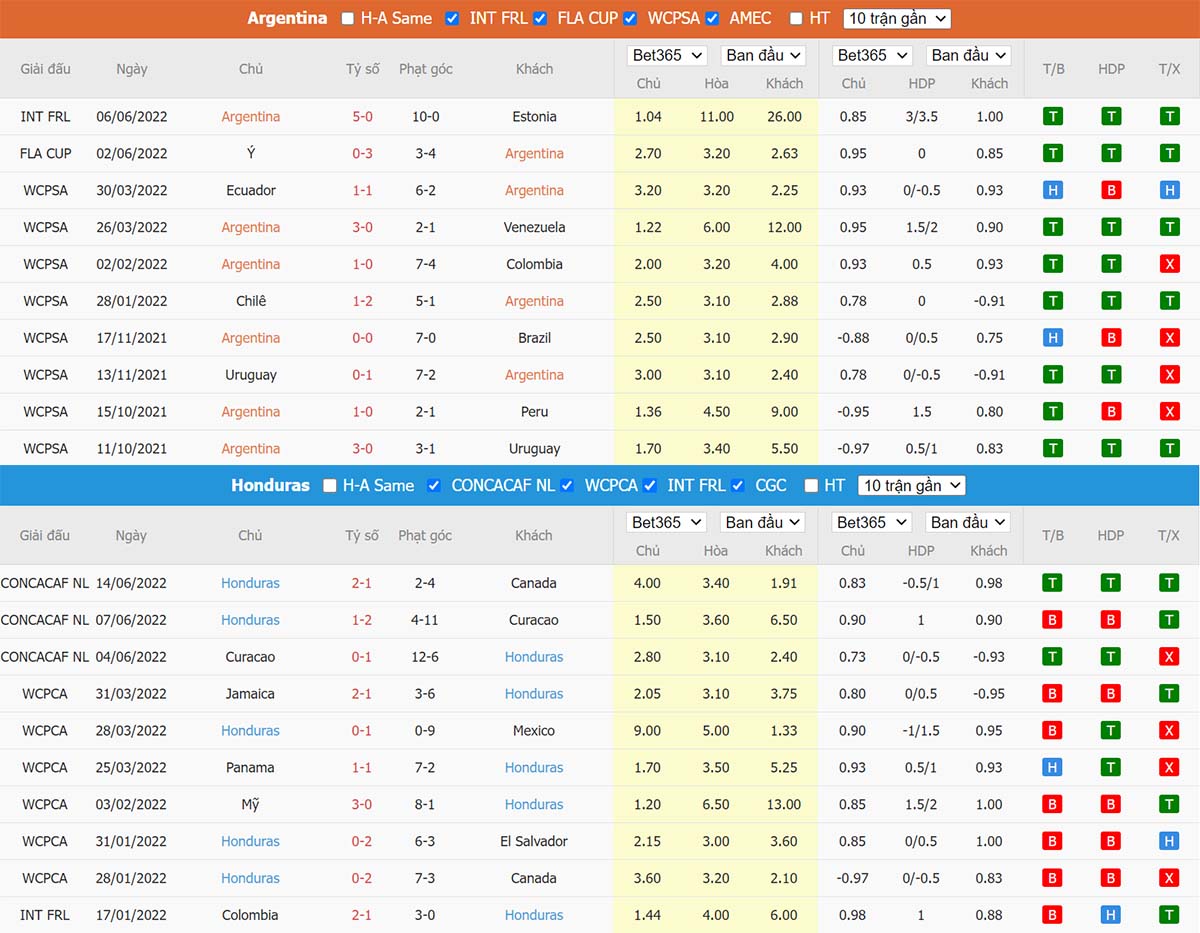1200x933 pixels.
Task: Toggle the CONCACAF NL checkbox for Honduras
Action: point(434,485)
